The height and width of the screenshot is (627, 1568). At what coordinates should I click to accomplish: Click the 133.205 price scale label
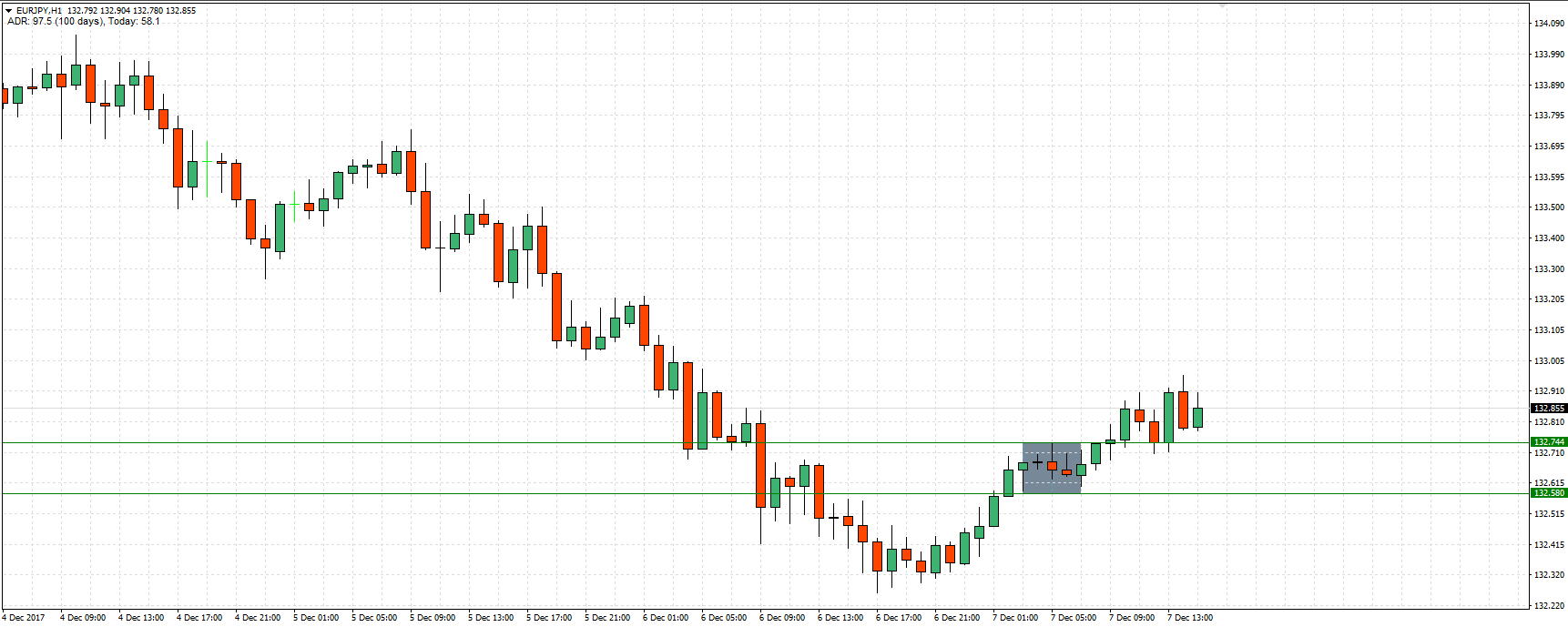point(1549,299)
